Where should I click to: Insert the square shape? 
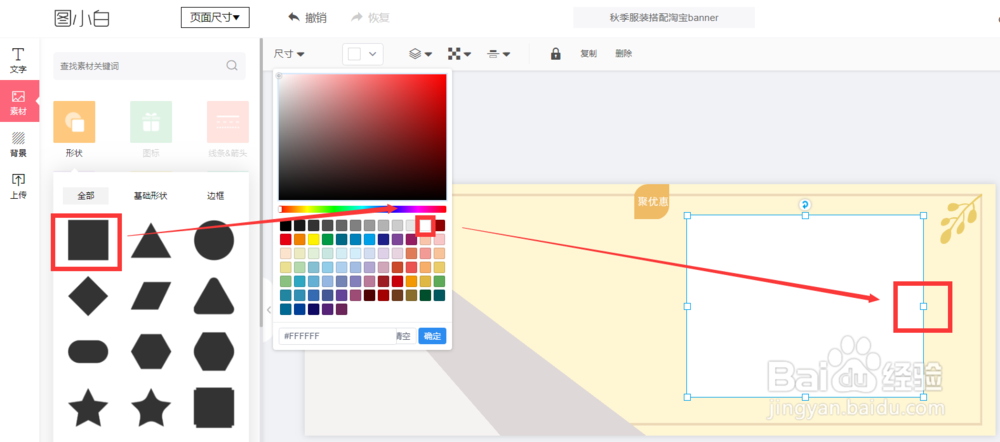pos(88,240)
